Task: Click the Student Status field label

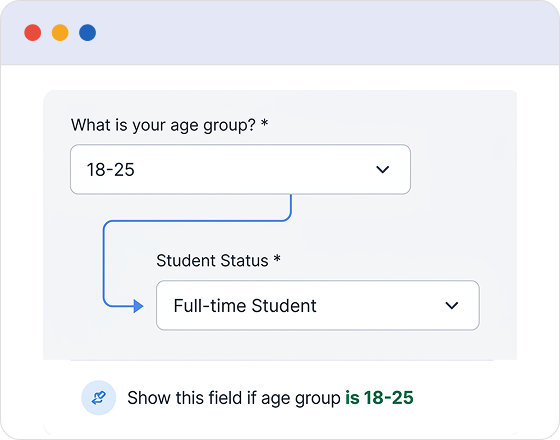Action: pos(212,261)
